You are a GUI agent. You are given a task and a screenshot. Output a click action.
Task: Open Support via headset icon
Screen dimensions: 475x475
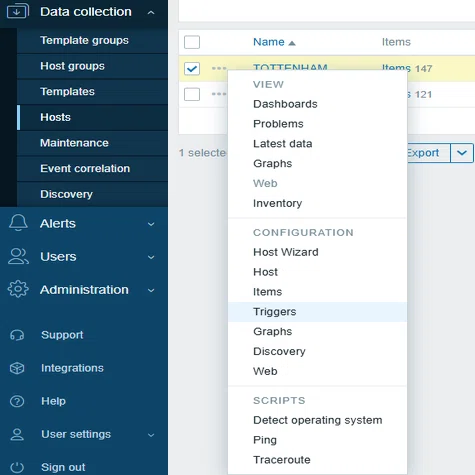click(17, 335)
